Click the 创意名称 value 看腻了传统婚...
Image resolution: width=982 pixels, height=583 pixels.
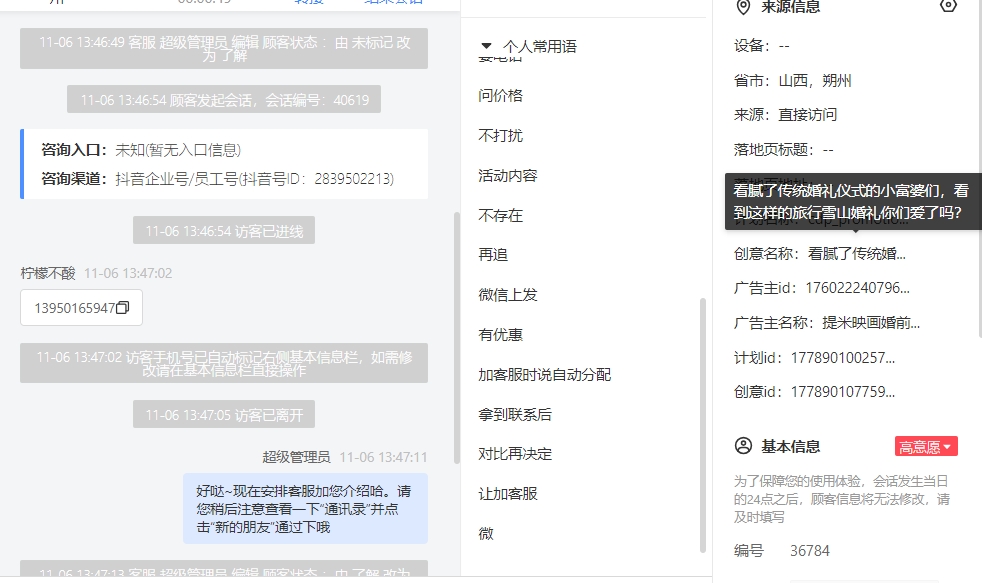tap(857, 254)
